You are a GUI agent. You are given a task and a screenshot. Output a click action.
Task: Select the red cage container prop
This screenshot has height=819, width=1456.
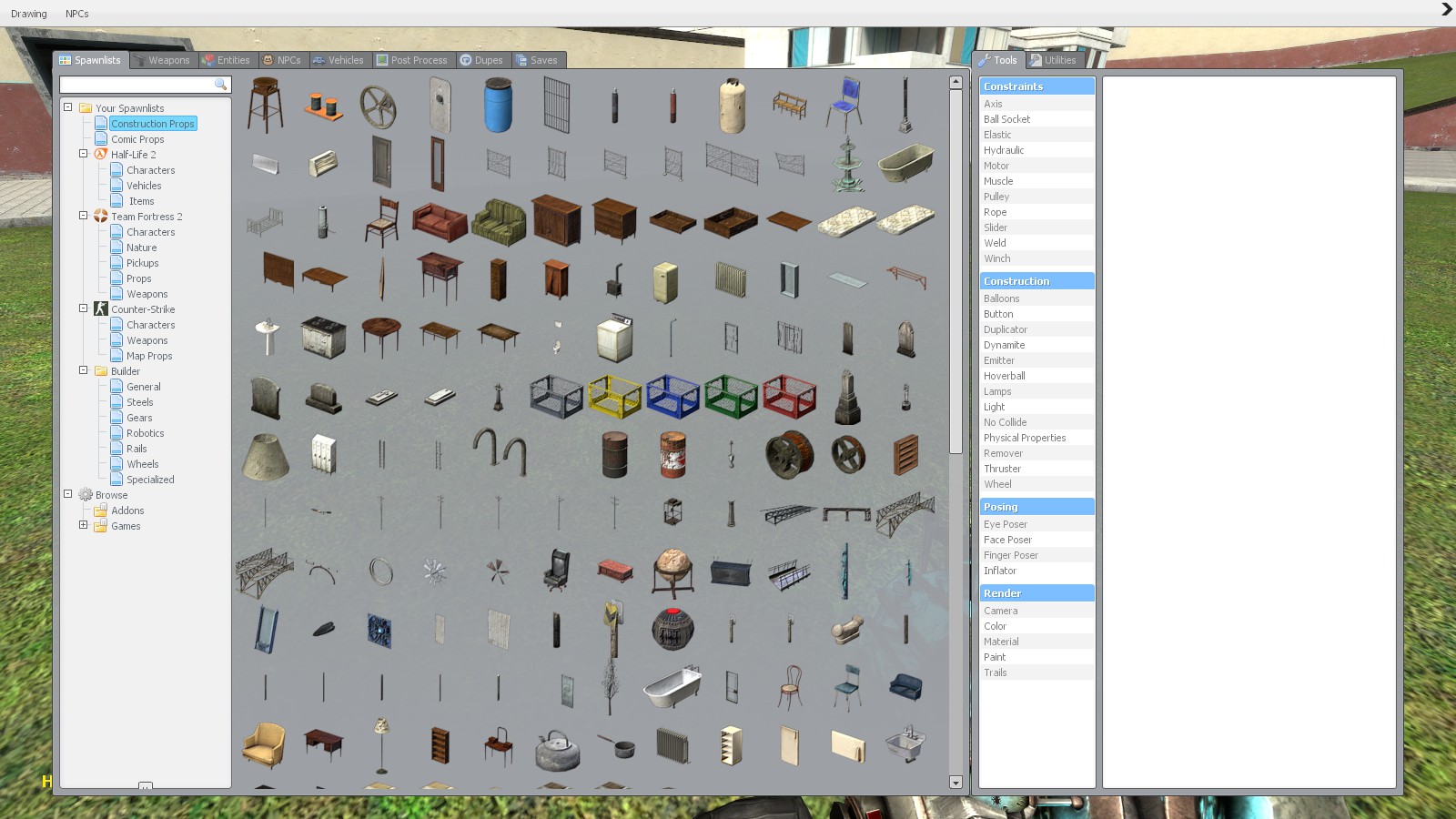tap(789, 396)
